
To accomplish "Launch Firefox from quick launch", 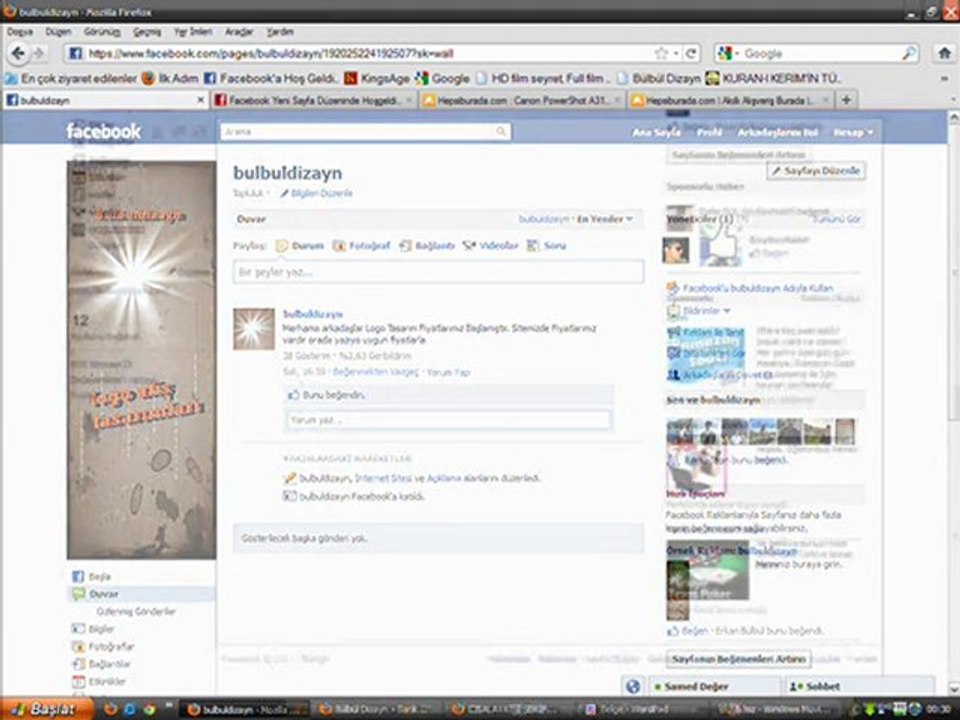I will [111, 710].
